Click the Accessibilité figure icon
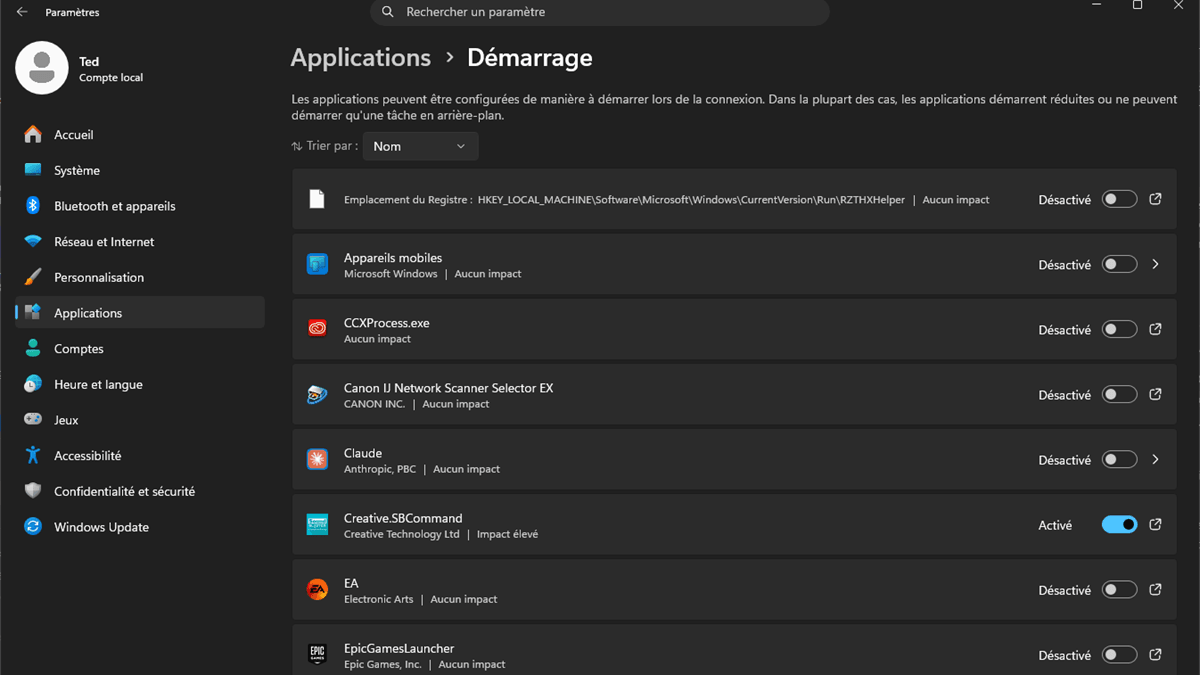The height and width of the screenshot is (675, 1200). pos(33,455)
